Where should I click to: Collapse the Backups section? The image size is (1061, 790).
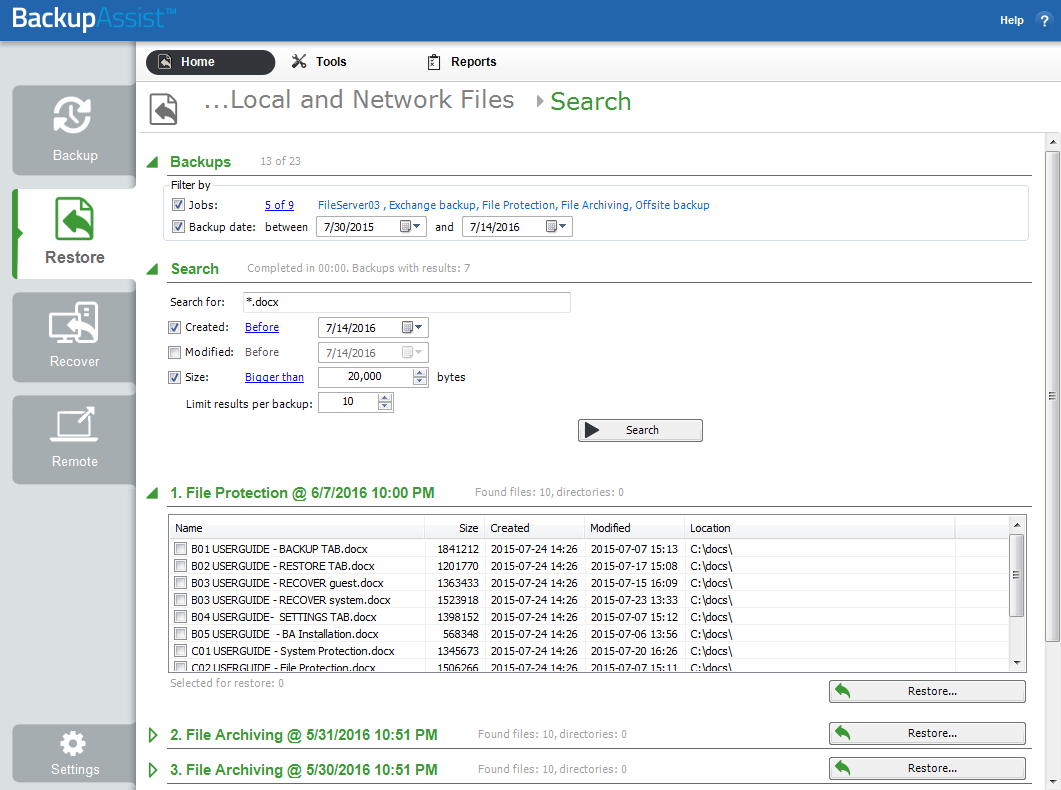152,162
